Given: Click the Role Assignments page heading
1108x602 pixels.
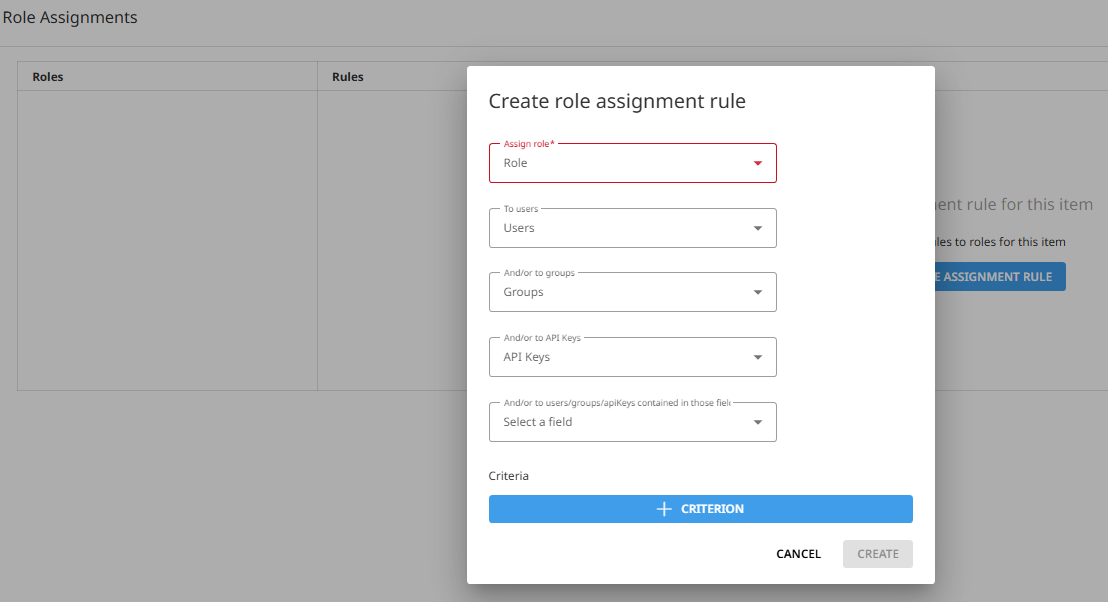Looking at the screenshot, I should (70, 18).
